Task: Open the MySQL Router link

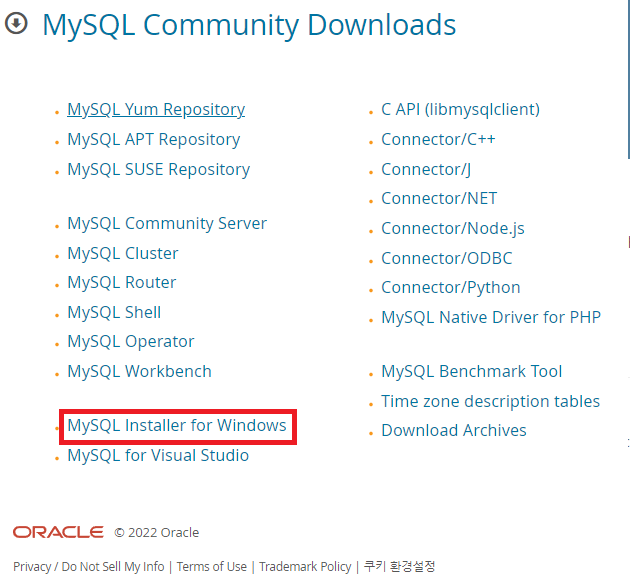Action: click(121, 282)
